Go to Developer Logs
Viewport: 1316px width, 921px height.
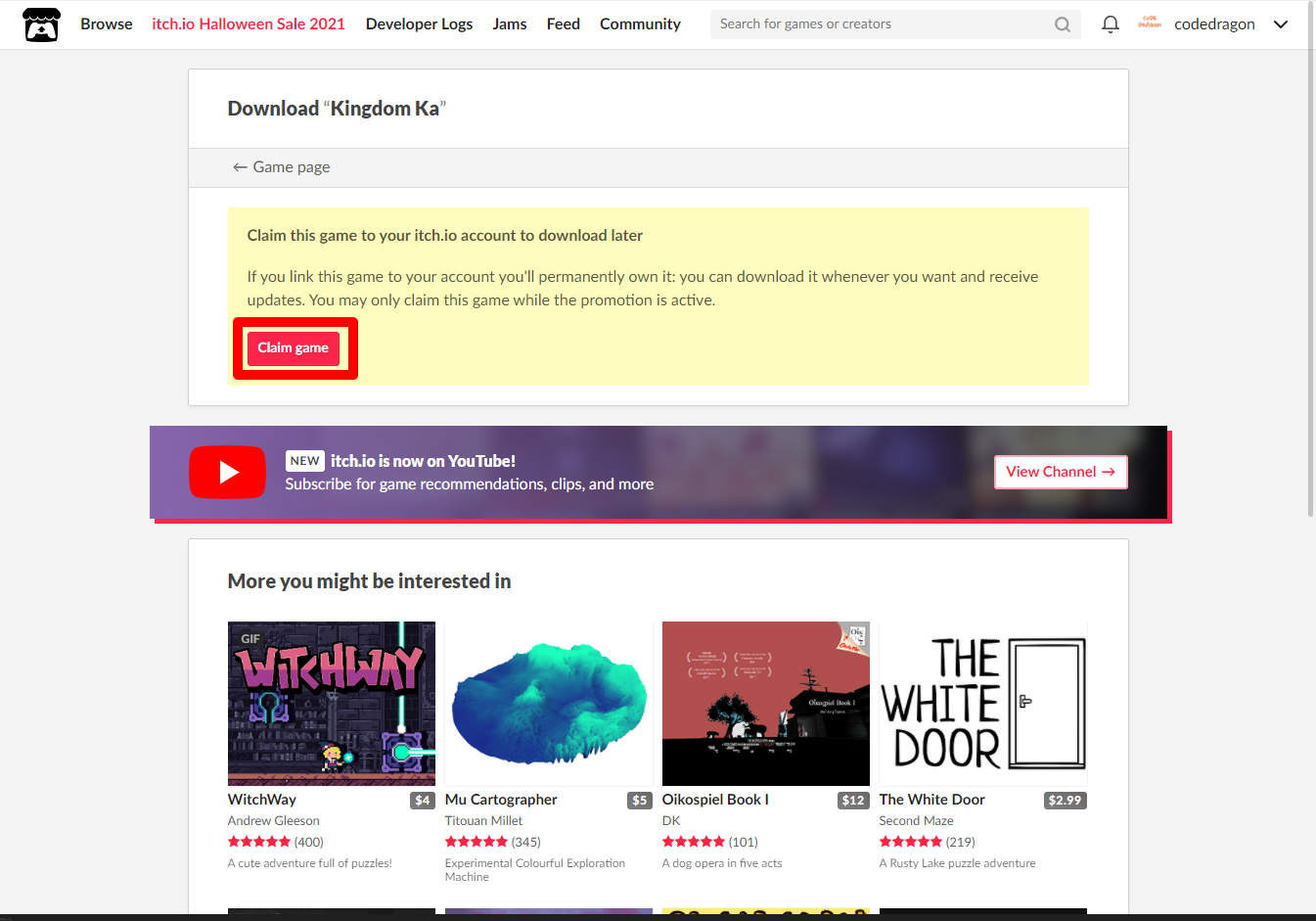click(419, 24)
